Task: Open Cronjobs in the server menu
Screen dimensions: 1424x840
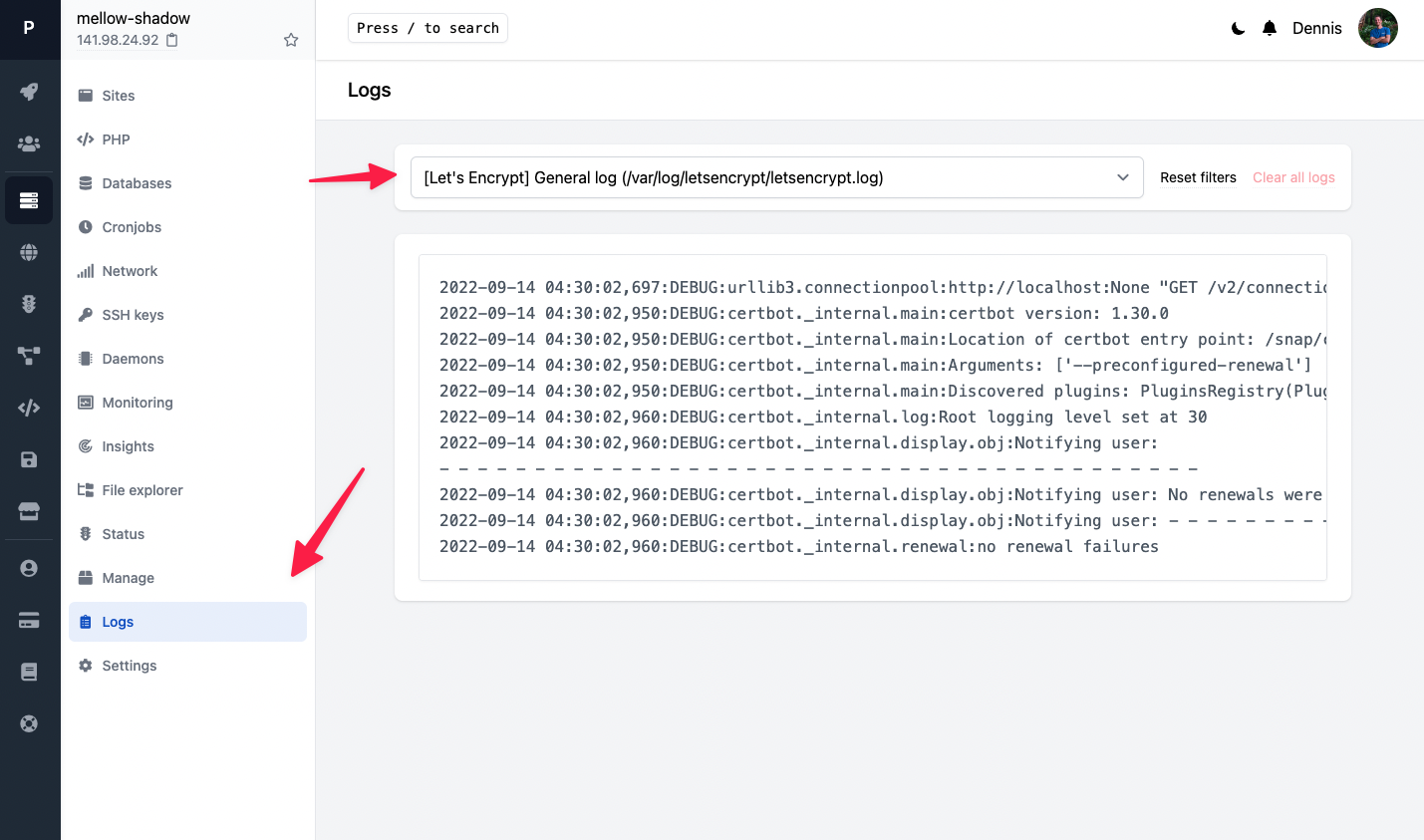Action: [x=187, y=227]
